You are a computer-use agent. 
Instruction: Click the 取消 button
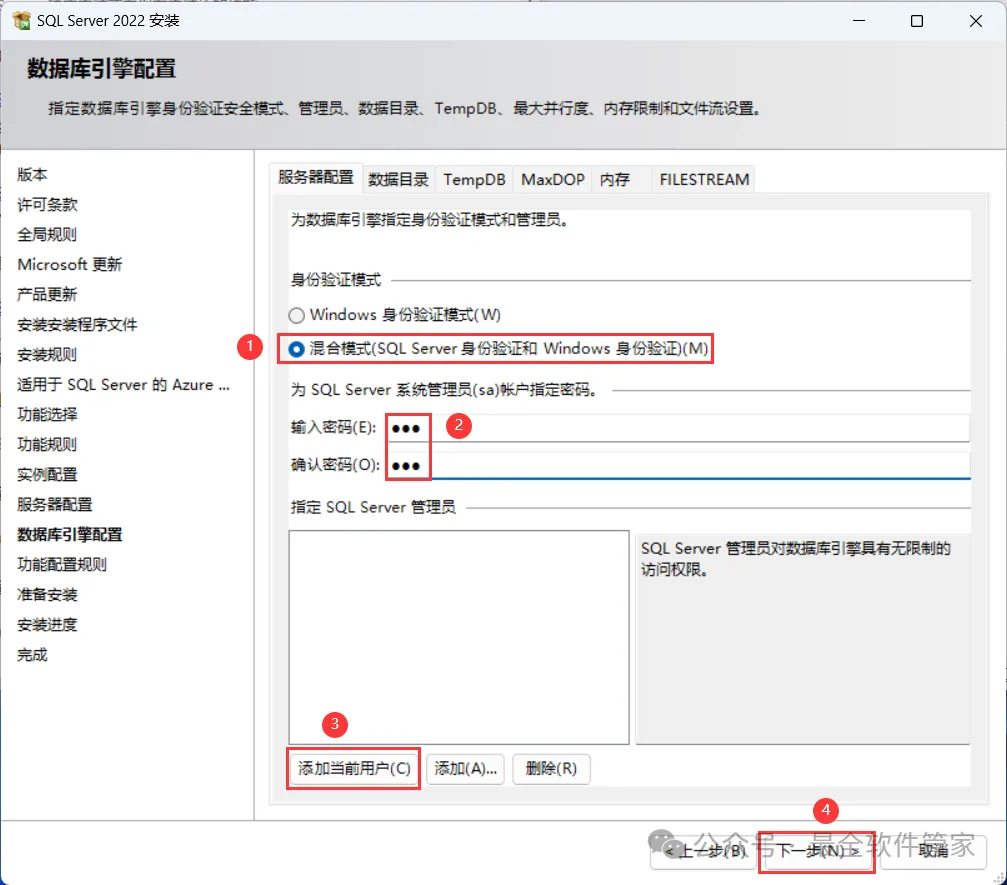click(x=933, y=852)
